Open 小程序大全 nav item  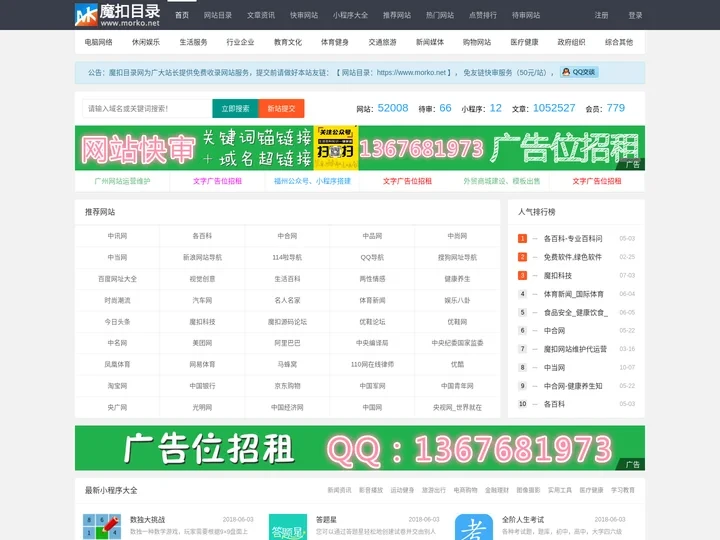point(350,15)
